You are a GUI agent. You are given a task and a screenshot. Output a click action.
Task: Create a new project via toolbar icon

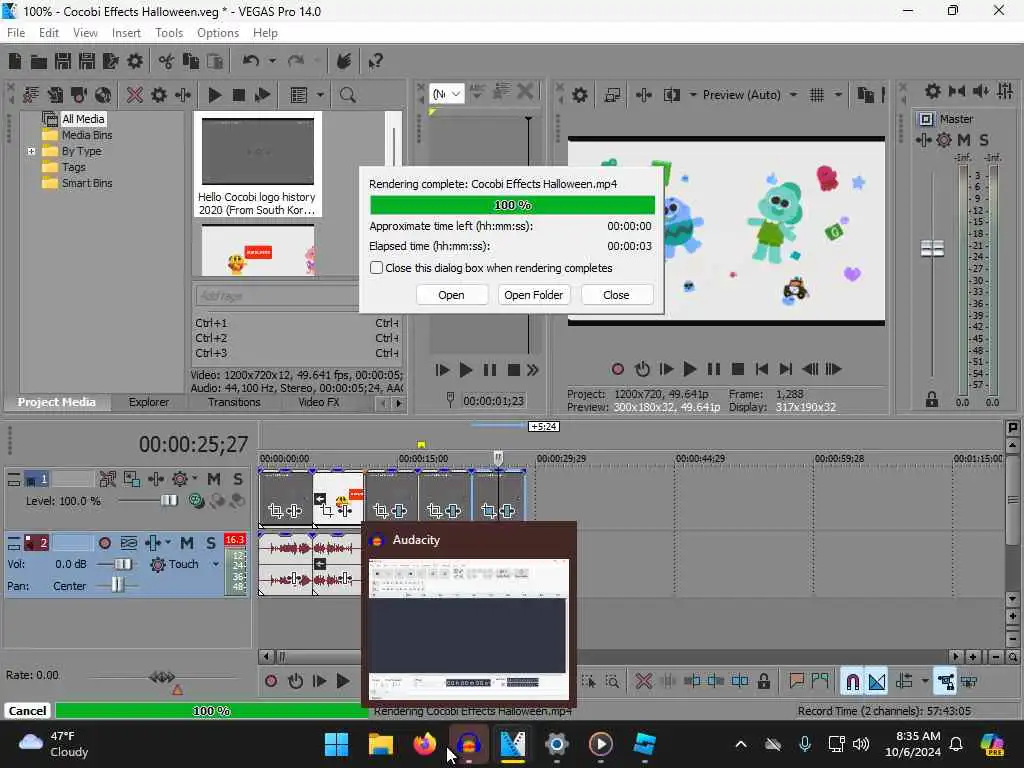pyautogui.click(x=14, y=61)
